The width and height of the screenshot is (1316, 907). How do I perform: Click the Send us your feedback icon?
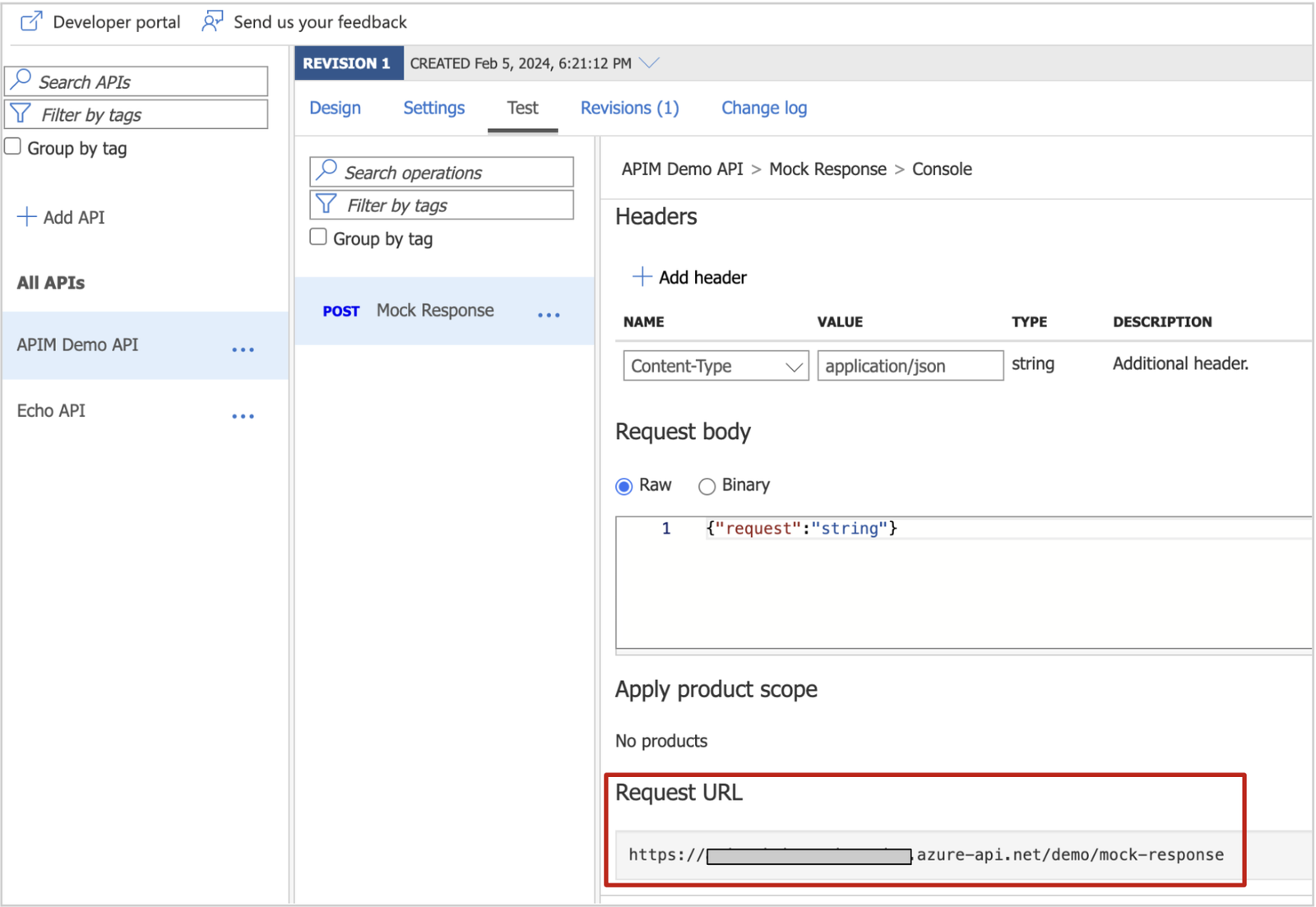tap(212, 21)
